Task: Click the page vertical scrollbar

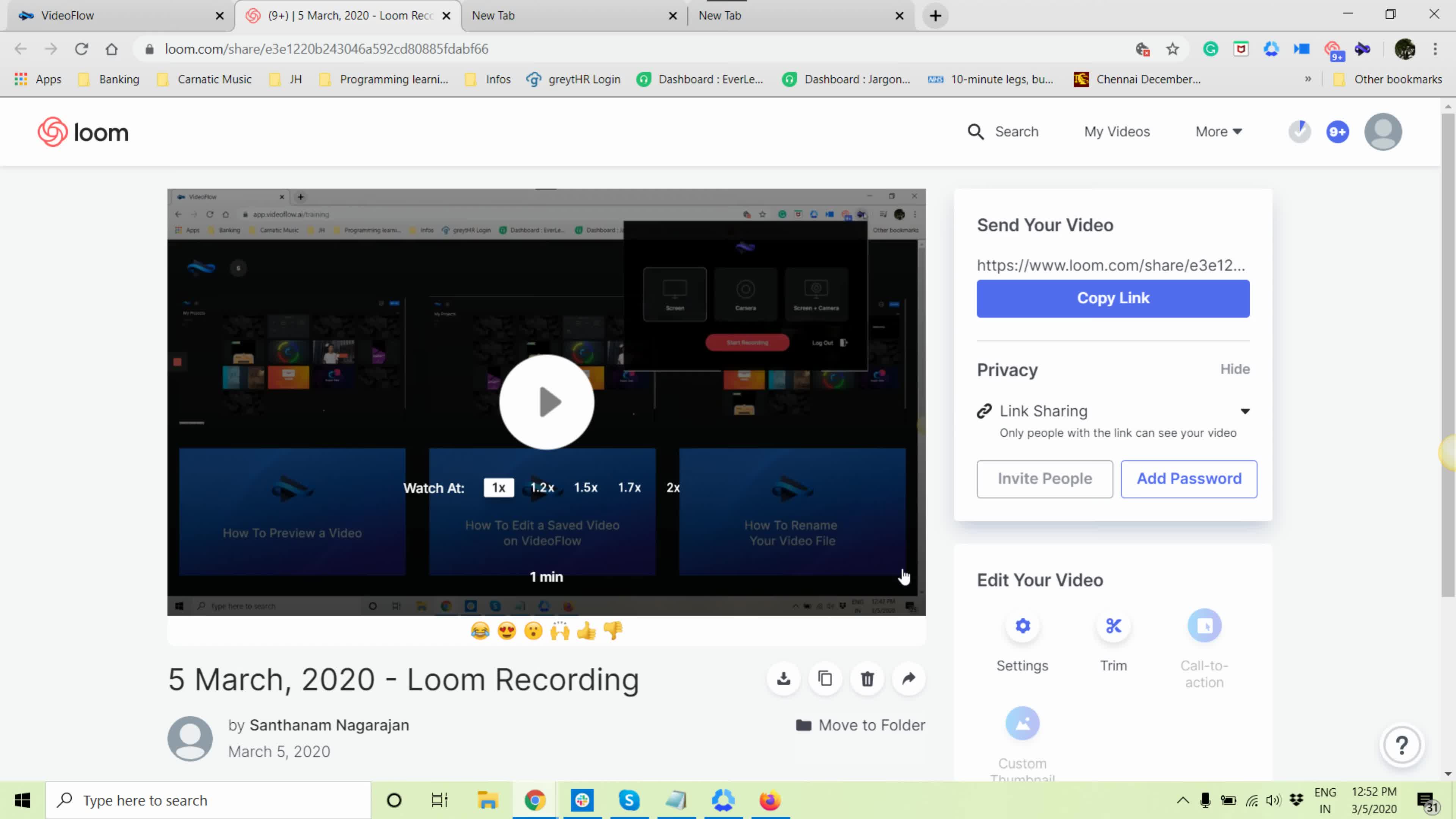Action: [1448, 355]
